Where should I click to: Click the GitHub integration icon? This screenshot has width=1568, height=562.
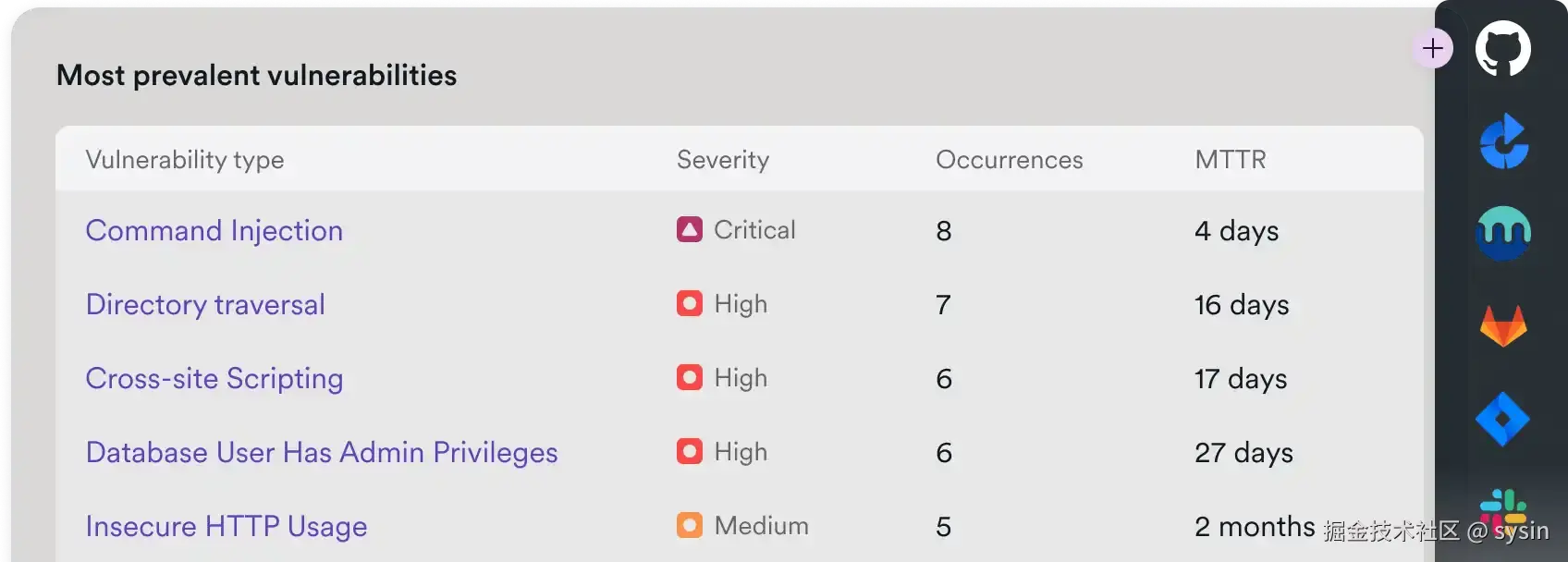1502,48
